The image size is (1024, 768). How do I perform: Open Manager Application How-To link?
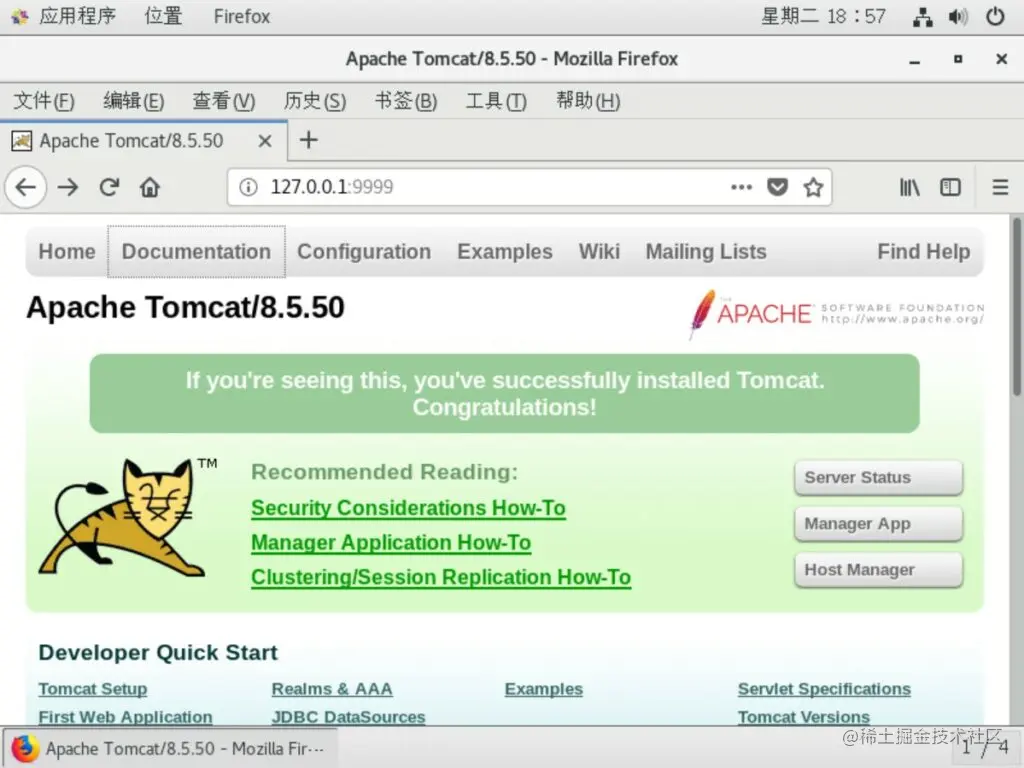pos(391,543)
